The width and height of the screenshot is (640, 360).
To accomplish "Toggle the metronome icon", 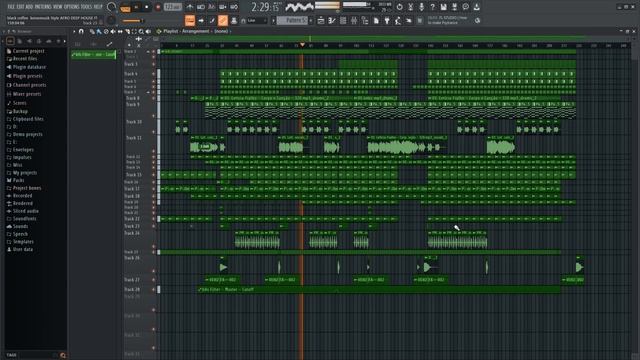I will click(190, 7).
